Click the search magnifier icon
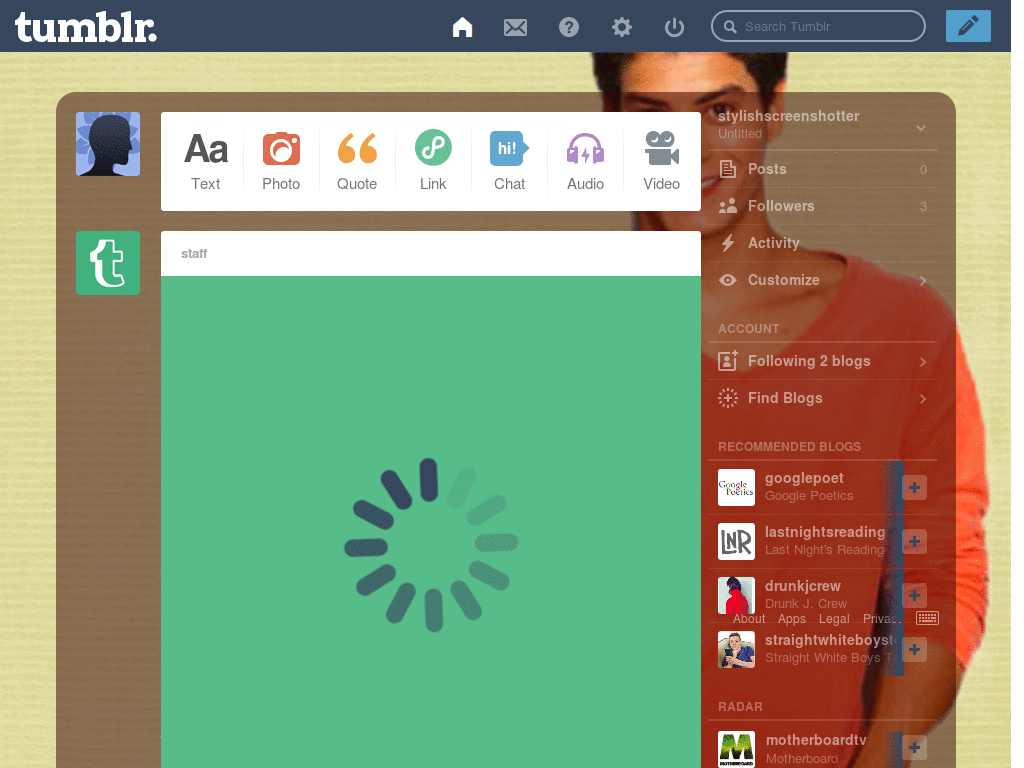Viewport: 1024px width, 768px height. 730,27
